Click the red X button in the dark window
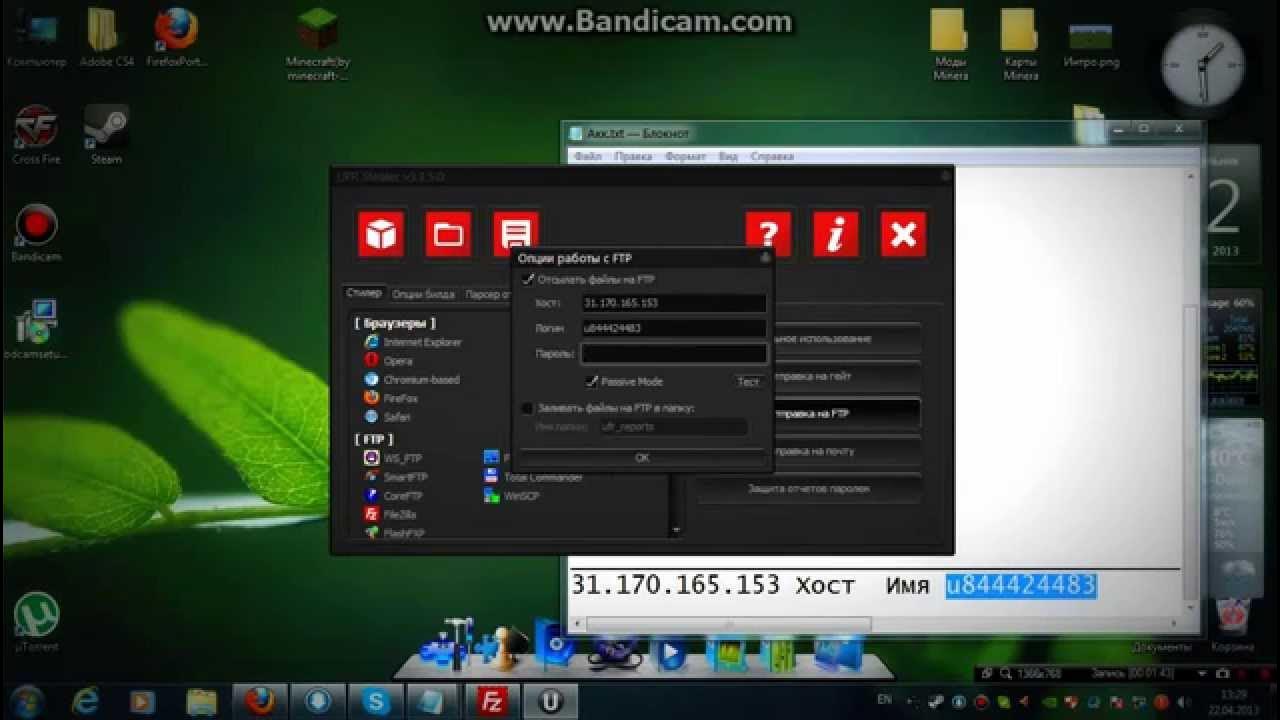1280x720 pixels. point(903,234)
